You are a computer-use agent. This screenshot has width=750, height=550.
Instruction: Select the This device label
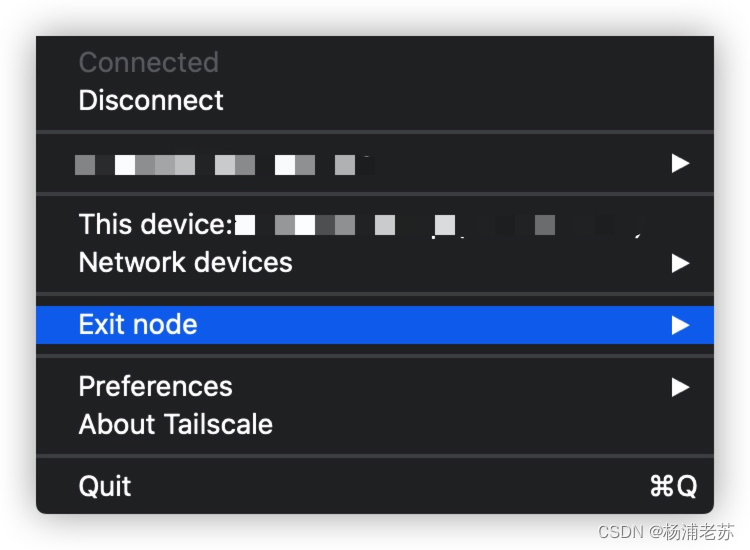(155, 224)
